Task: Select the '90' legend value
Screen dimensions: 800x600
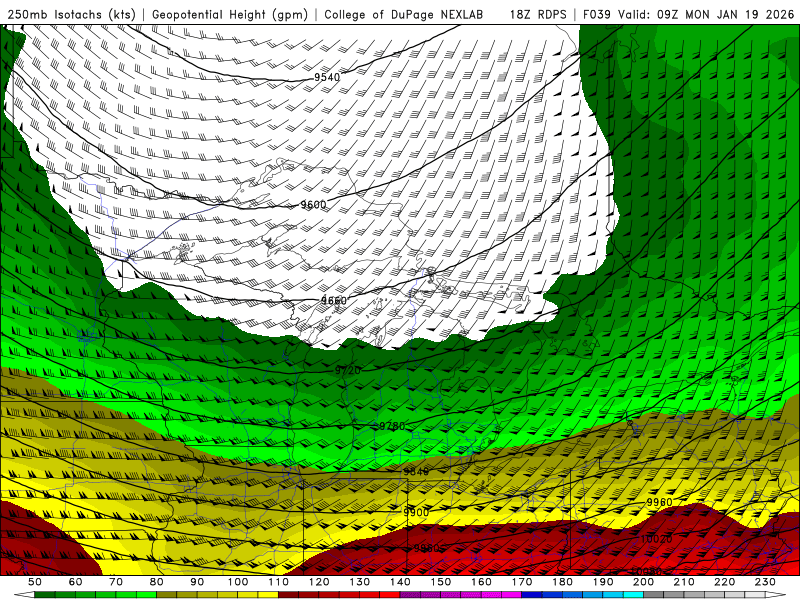Action: tap(197, 582)
